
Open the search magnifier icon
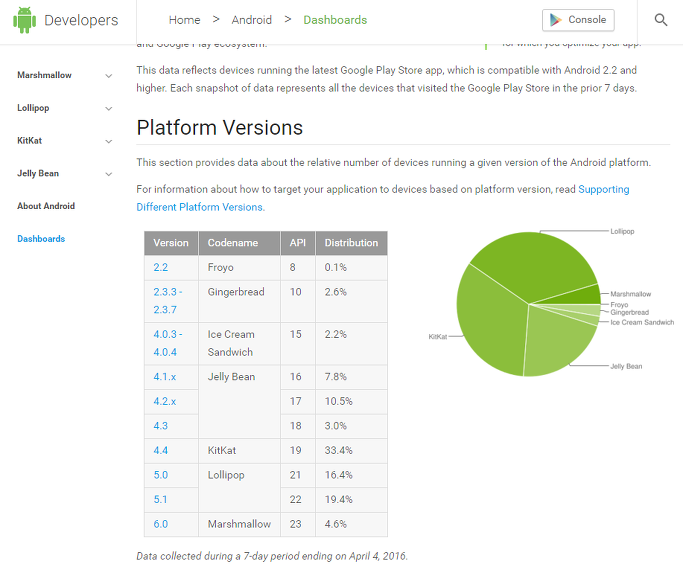[661, 20]
